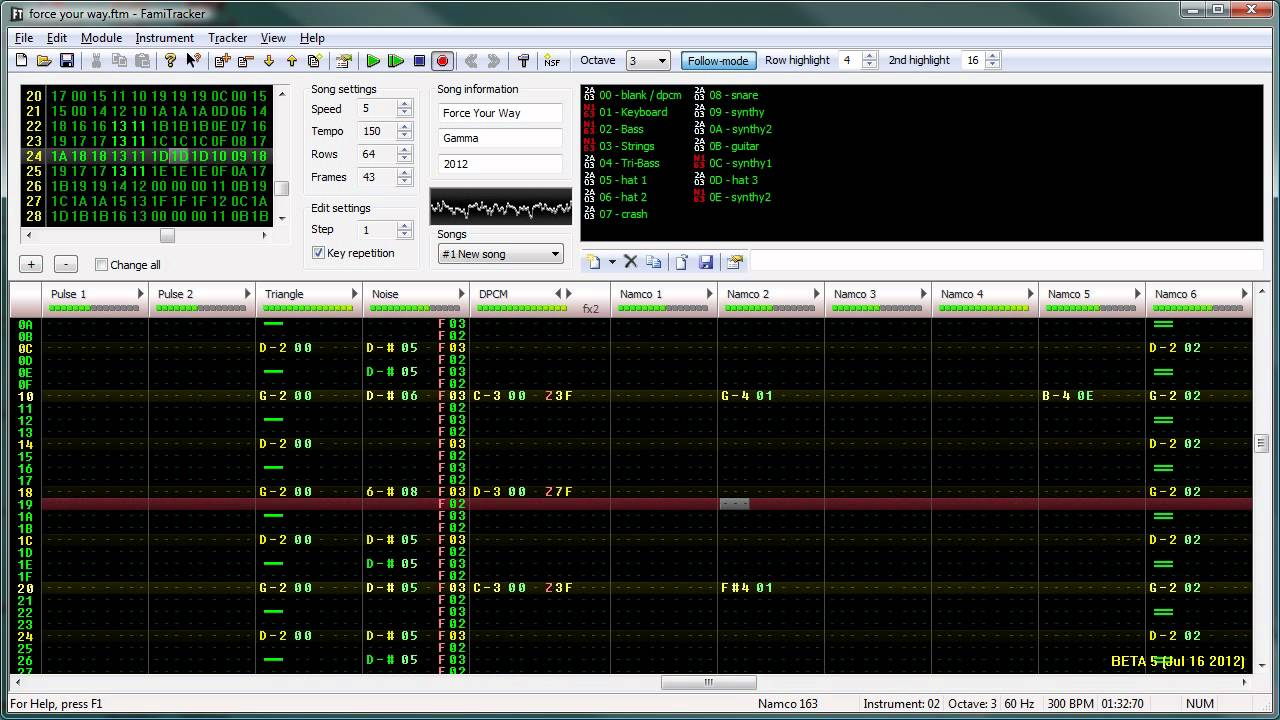Add a frame with the plus-frame icon
The height and width of the screenshot is (720, 1280).
pos(222,61)
